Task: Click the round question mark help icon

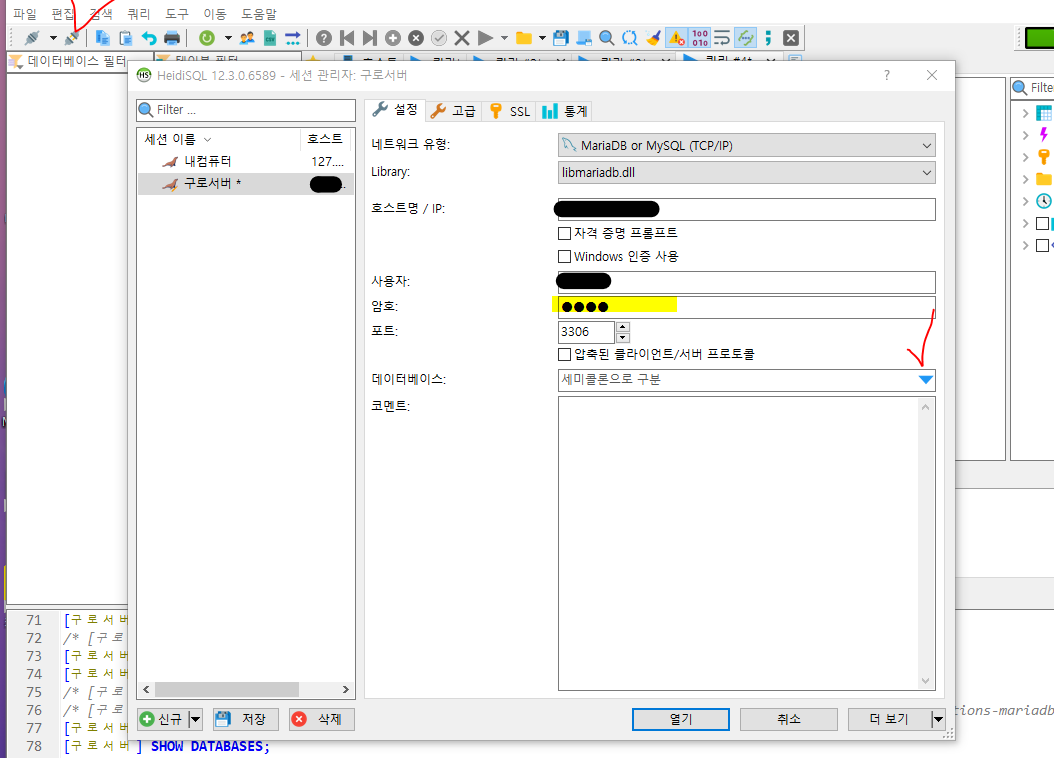Action: click(324, 38)
